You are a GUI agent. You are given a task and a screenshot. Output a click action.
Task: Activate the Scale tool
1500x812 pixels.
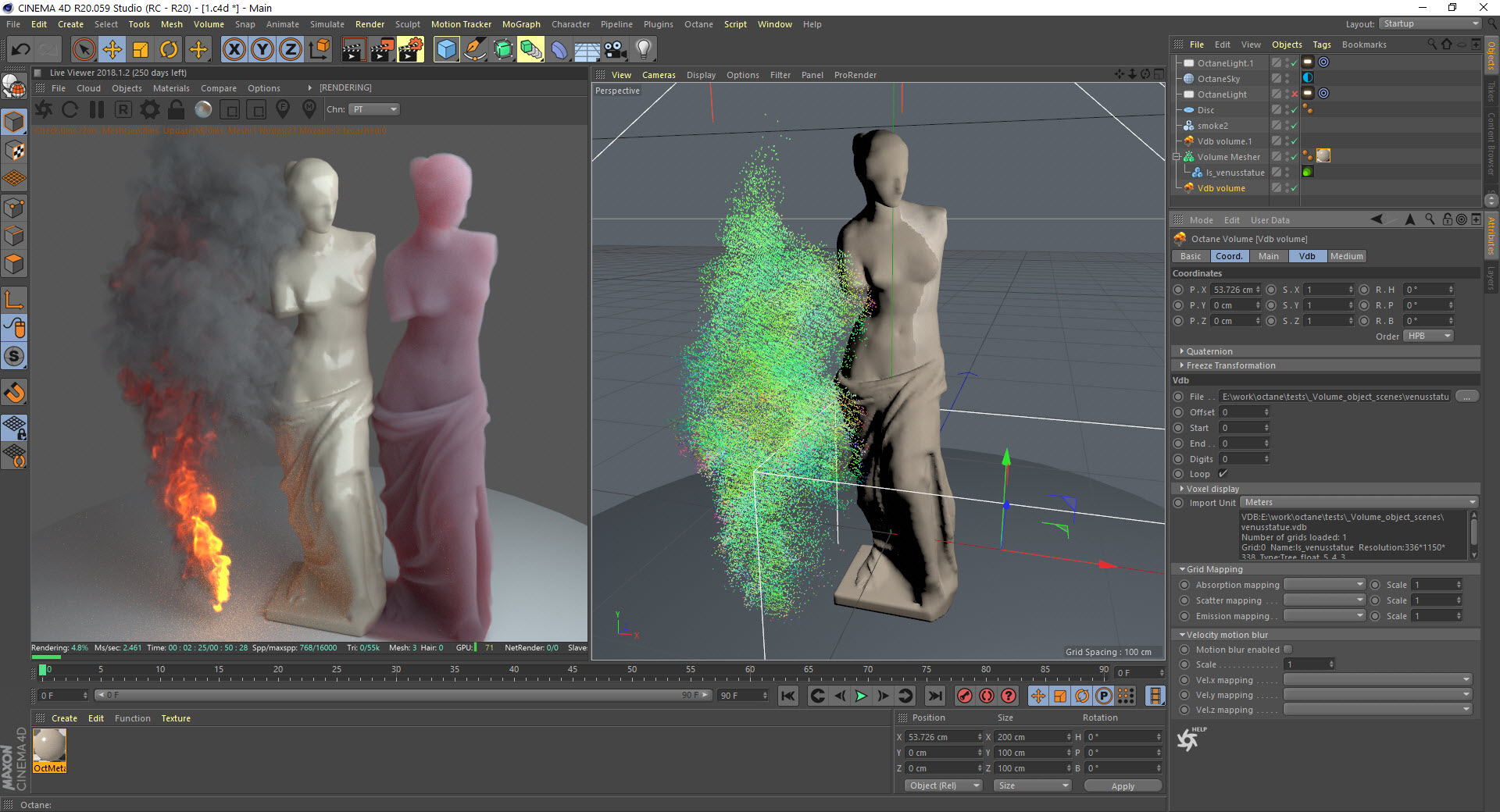point(141,50)
